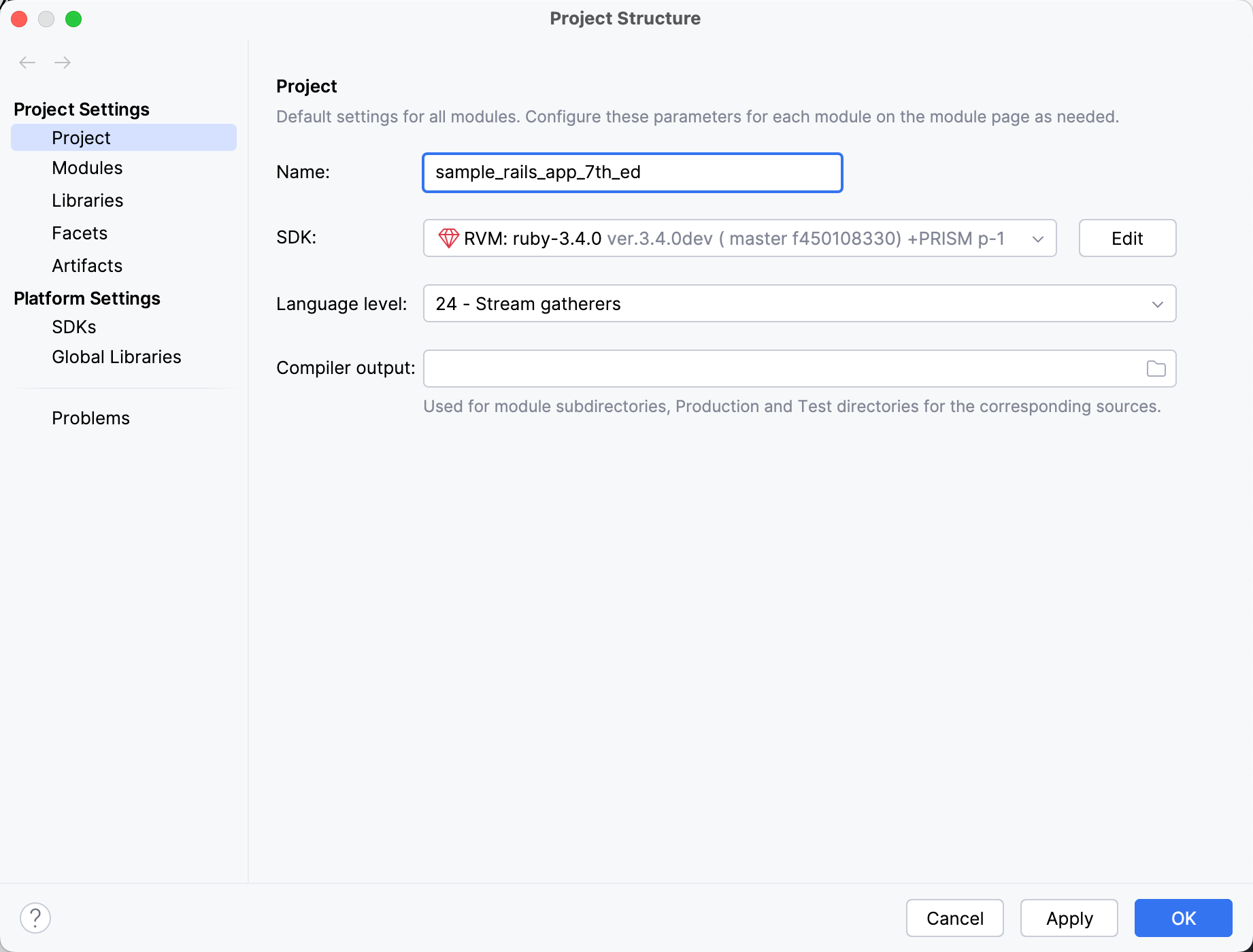Viewport: 1253px width, 952px height.
Task: Select SDKs under Platform Settings
Action: pyautogui.click(x=73, y=326)
